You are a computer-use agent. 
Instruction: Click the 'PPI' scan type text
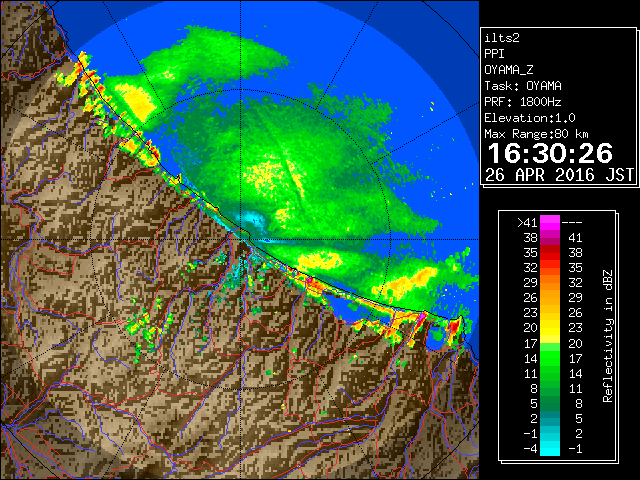coord(494,54)
